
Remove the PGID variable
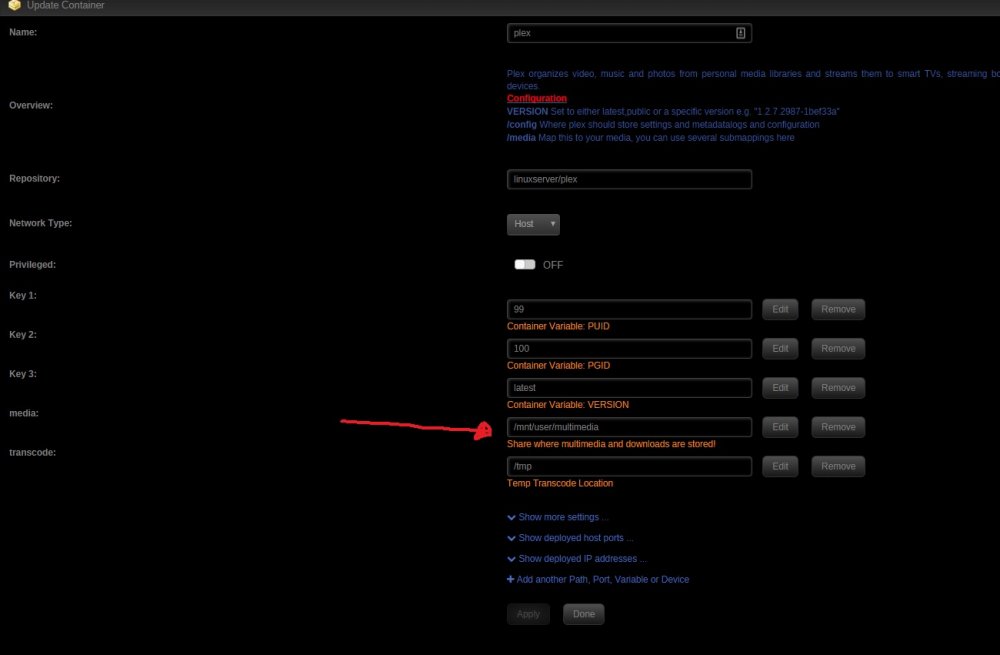838,348
